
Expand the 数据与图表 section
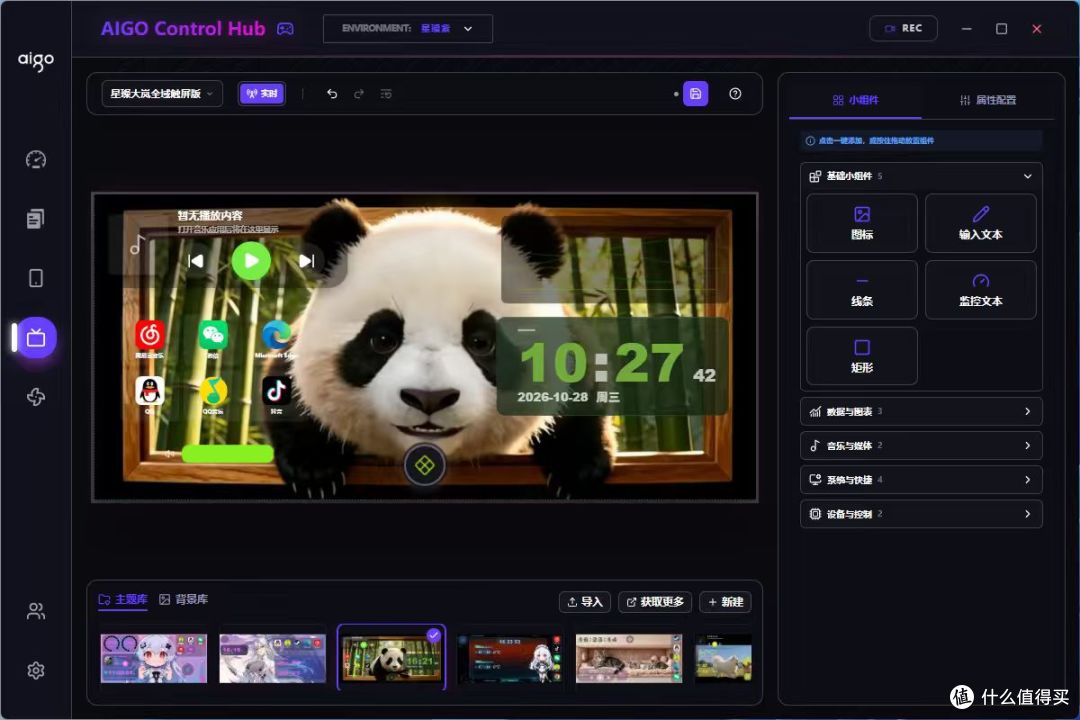pyautogui.click(x=921, y=411)
